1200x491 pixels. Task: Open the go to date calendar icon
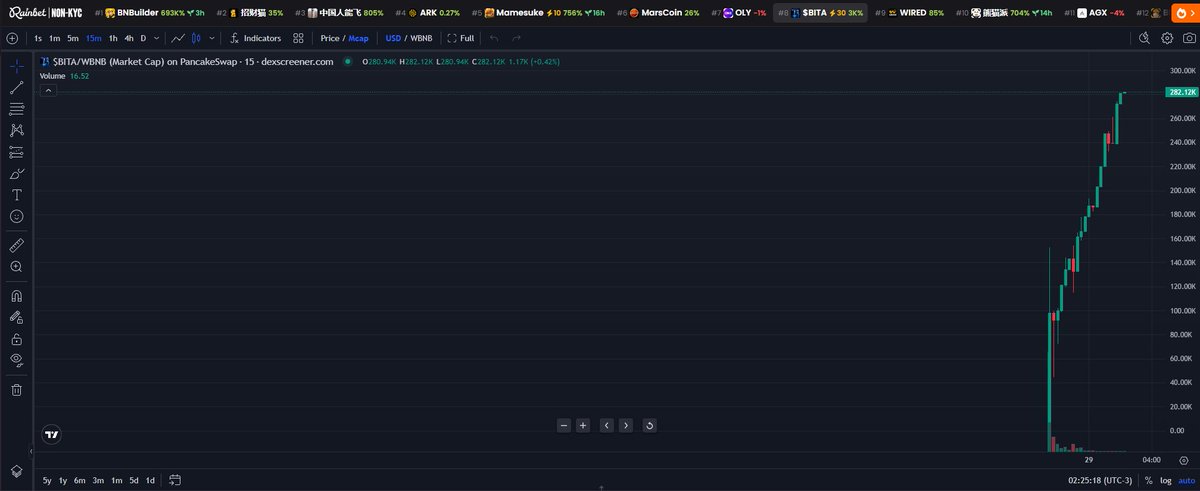pyautogui.click(x=175, y=480)
